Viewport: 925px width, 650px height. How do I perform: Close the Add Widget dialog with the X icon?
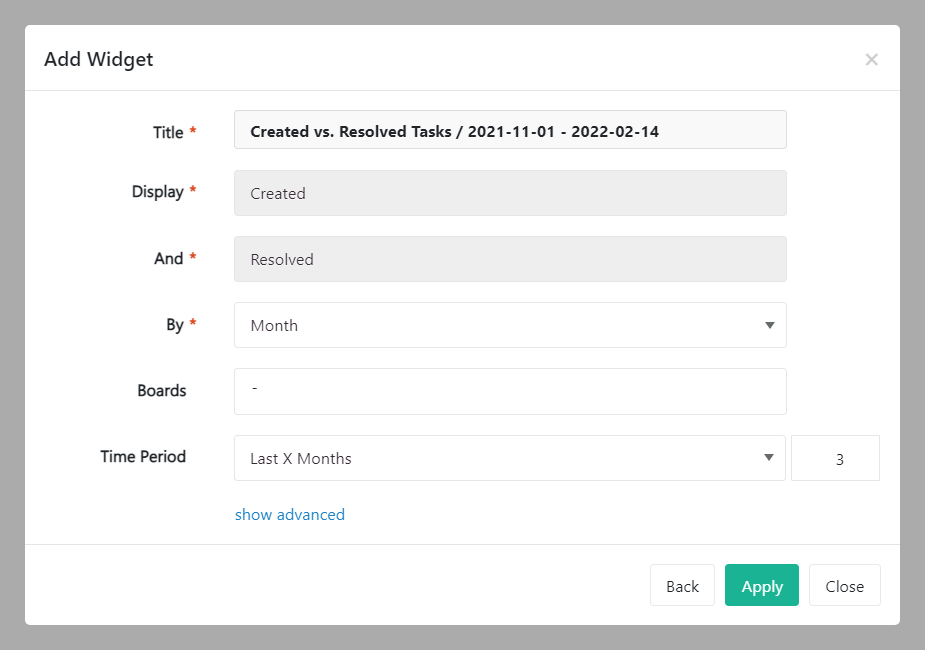point(871,60)
